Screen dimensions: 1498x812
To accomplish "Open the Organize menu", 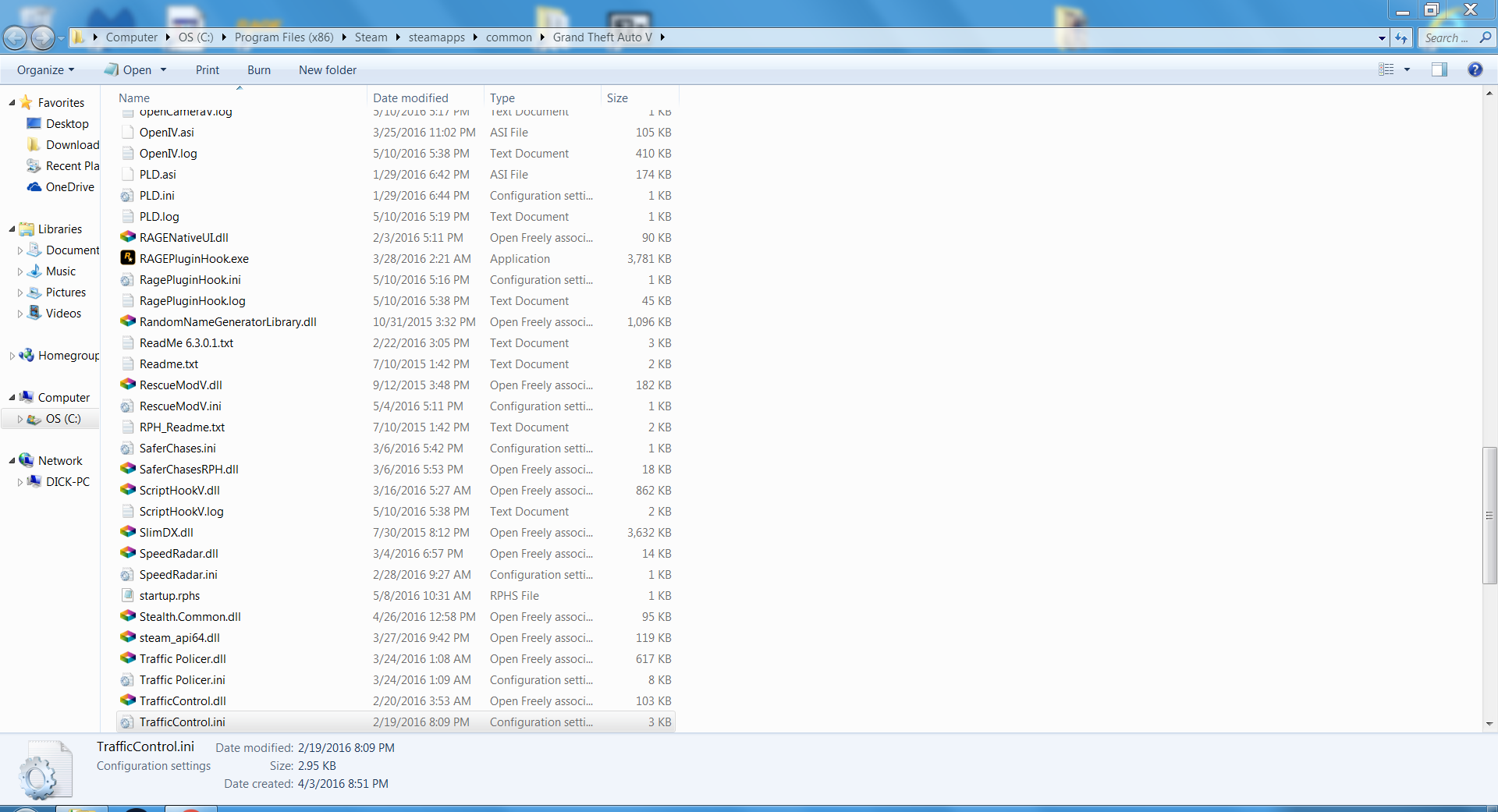I will [45, 69].
